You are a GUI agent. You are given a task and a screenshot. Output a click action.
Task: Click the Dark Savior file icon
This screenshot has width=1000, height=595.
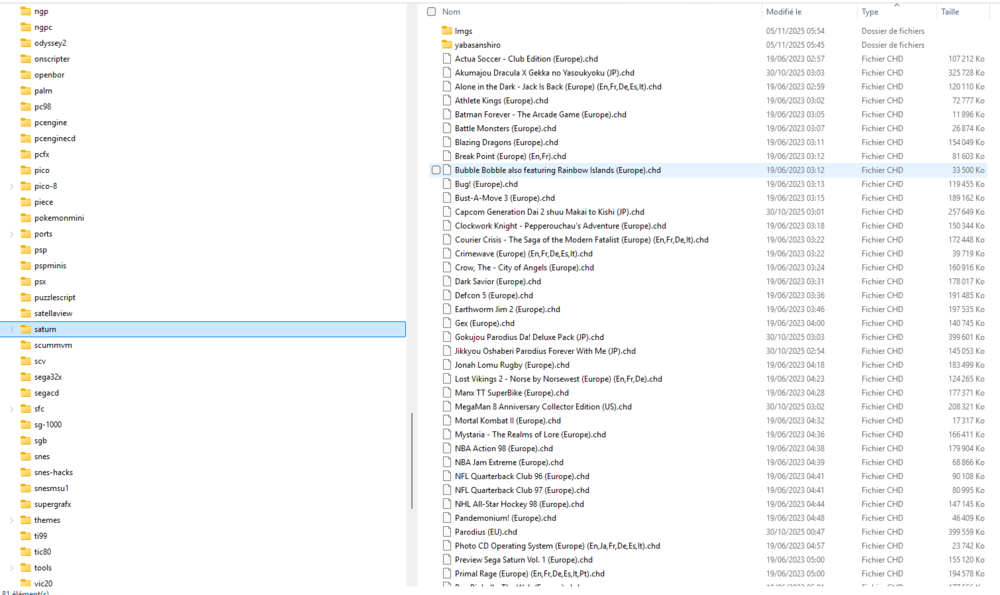click(x=447, y=281)
